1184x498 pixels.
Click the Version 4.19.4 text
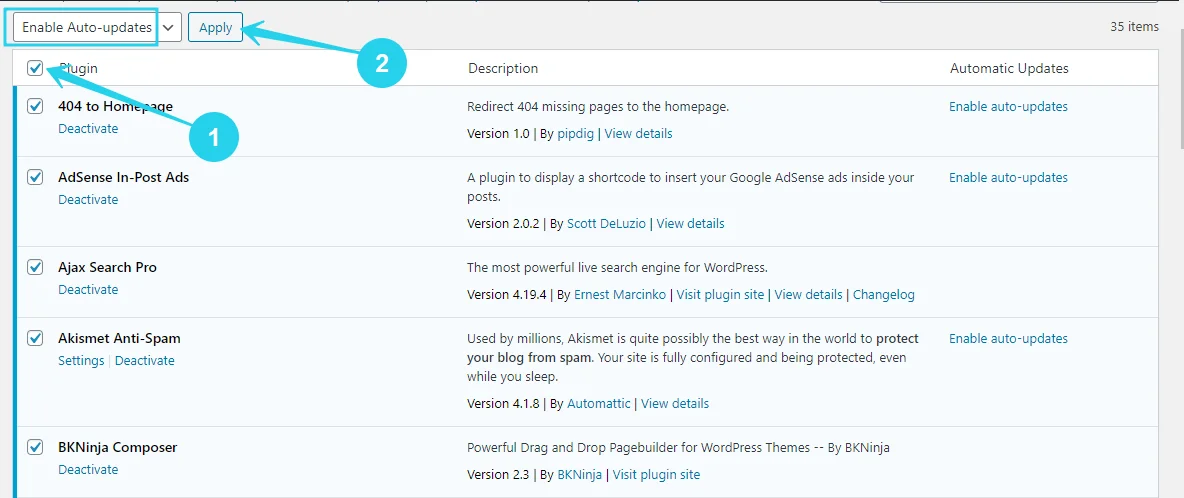tap(508, 294)
